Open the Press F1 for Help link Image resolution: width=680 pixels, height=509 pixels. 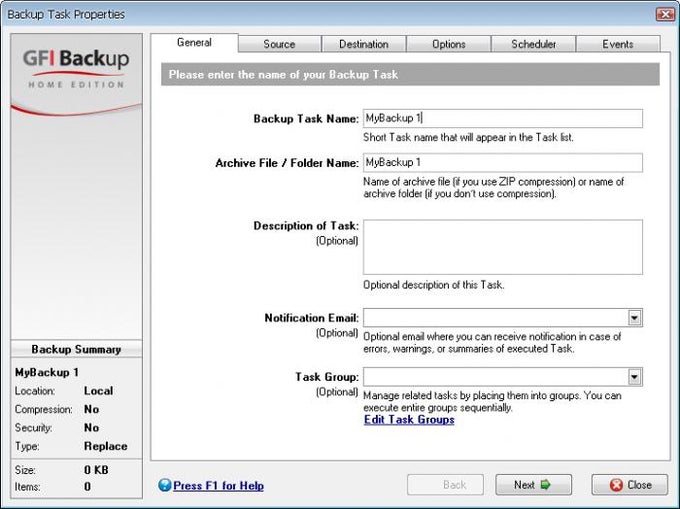218,486
